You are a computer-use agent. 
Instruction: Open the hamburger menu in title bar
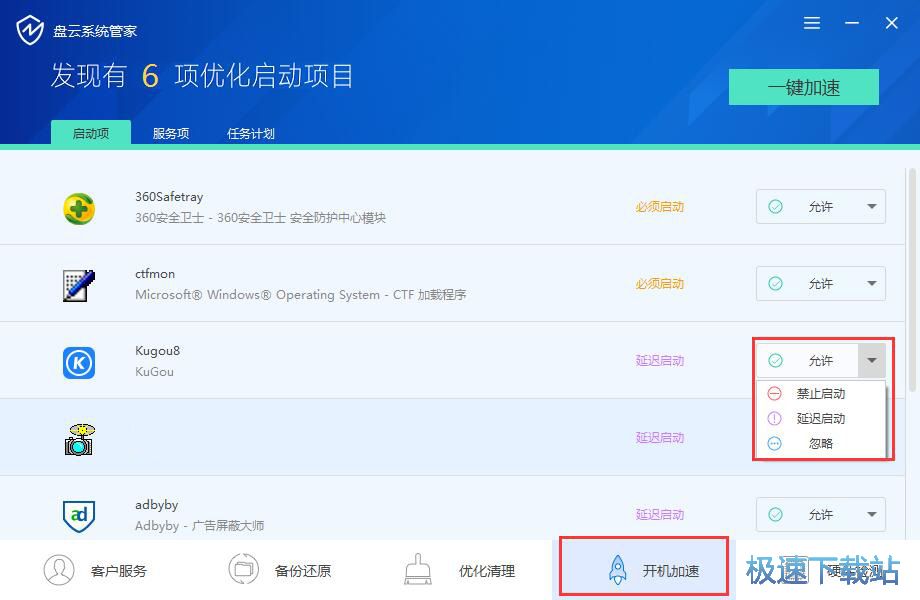click(x=811, y=22)
